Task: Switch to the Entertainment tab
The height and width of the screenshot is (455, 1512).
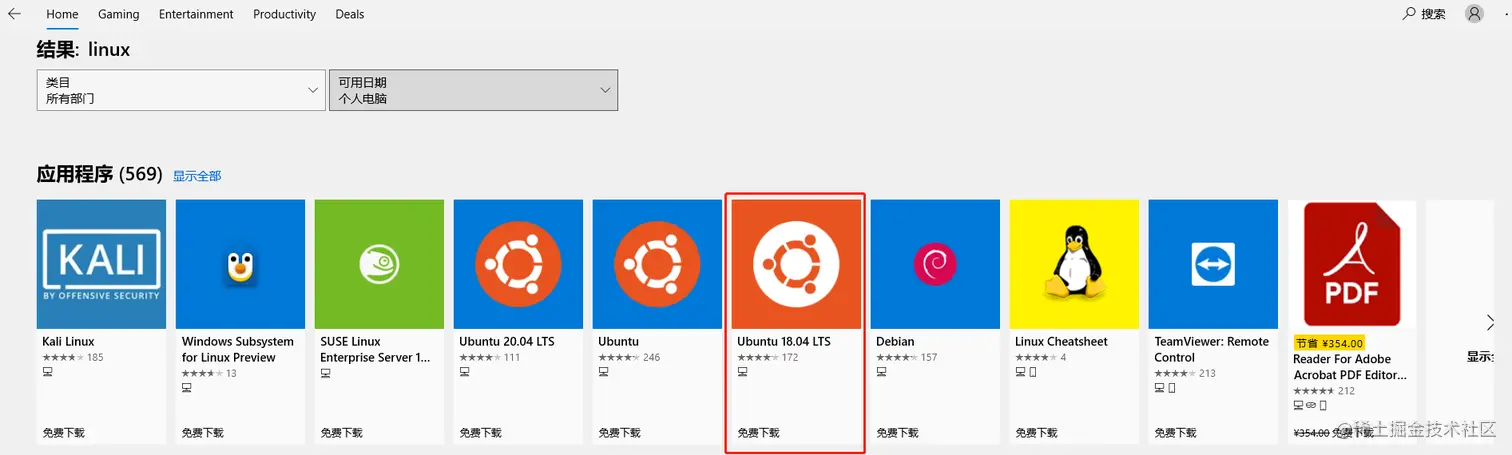Action: pos(196,14)
